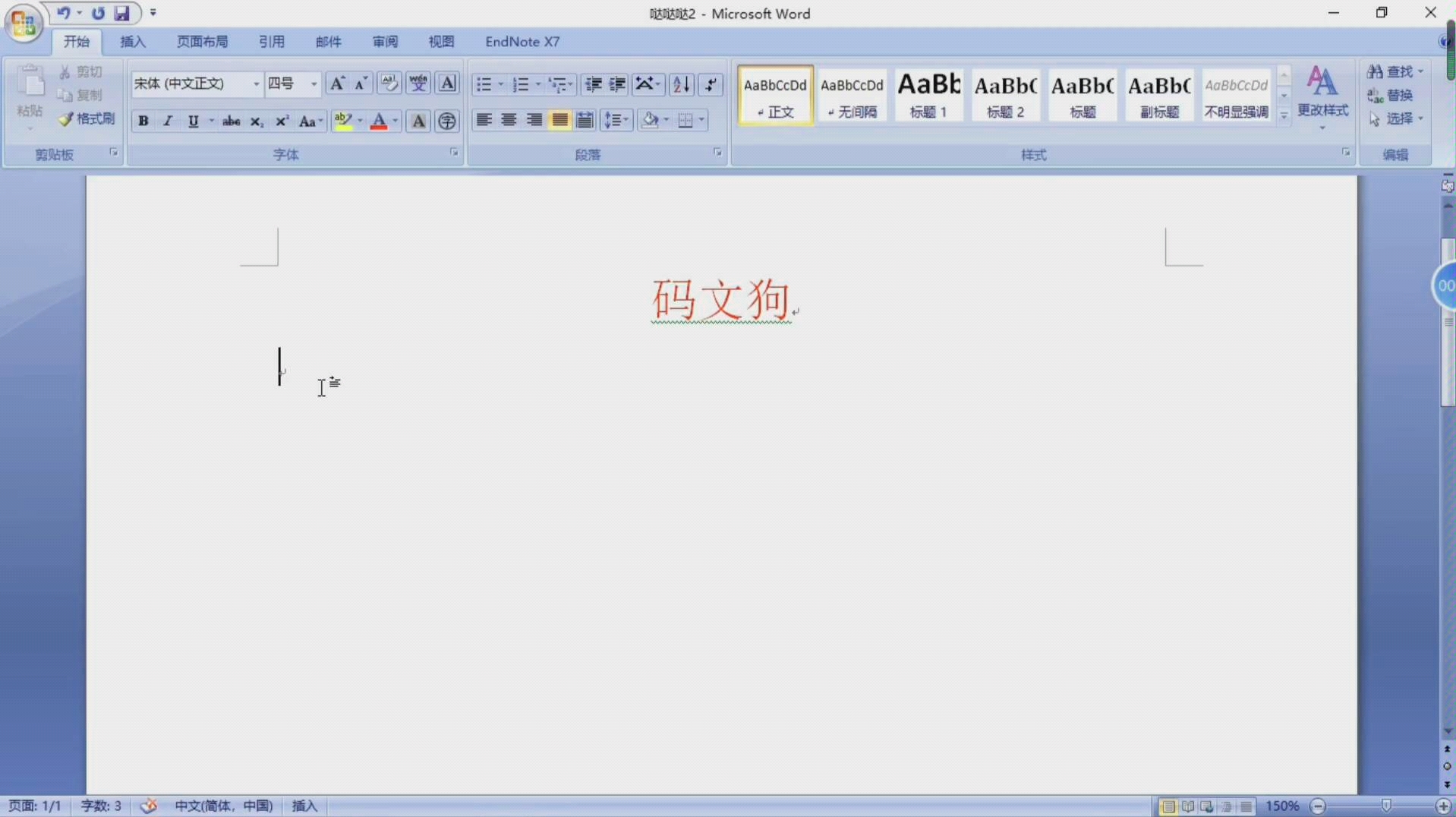Center the text
Image resolution: width=1456 pixels, height=817 pixels.
point(509,120)
